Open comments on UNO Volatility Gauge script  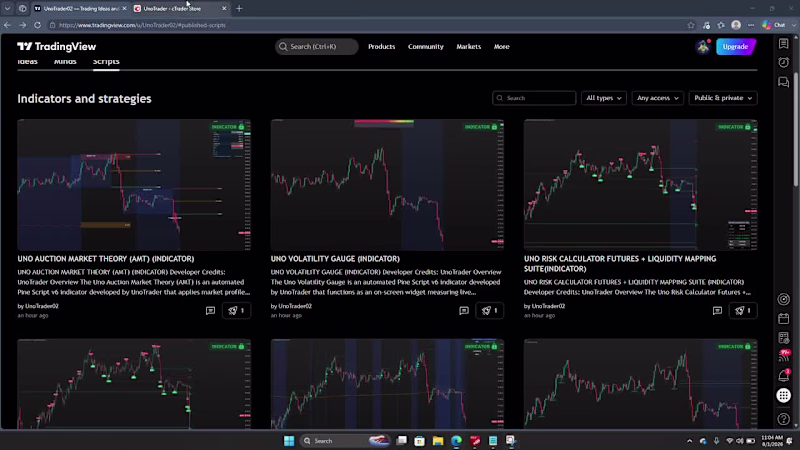(x=464, y=311)
